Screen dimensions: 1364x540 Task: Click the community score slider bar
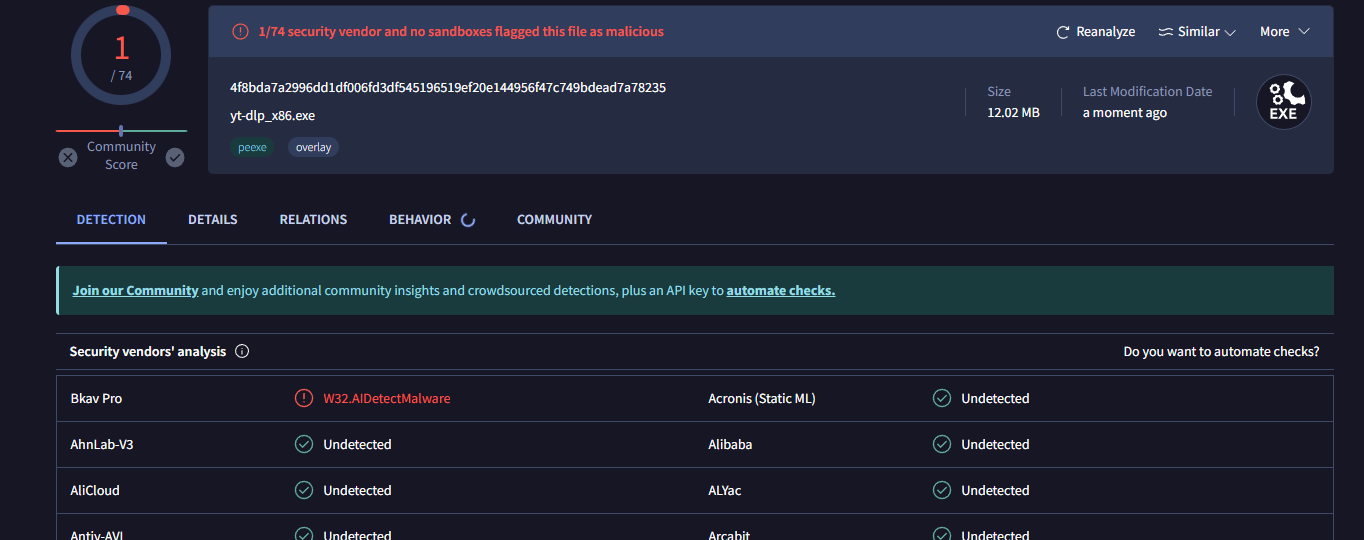pyautogui.click(x=121, y=131)
